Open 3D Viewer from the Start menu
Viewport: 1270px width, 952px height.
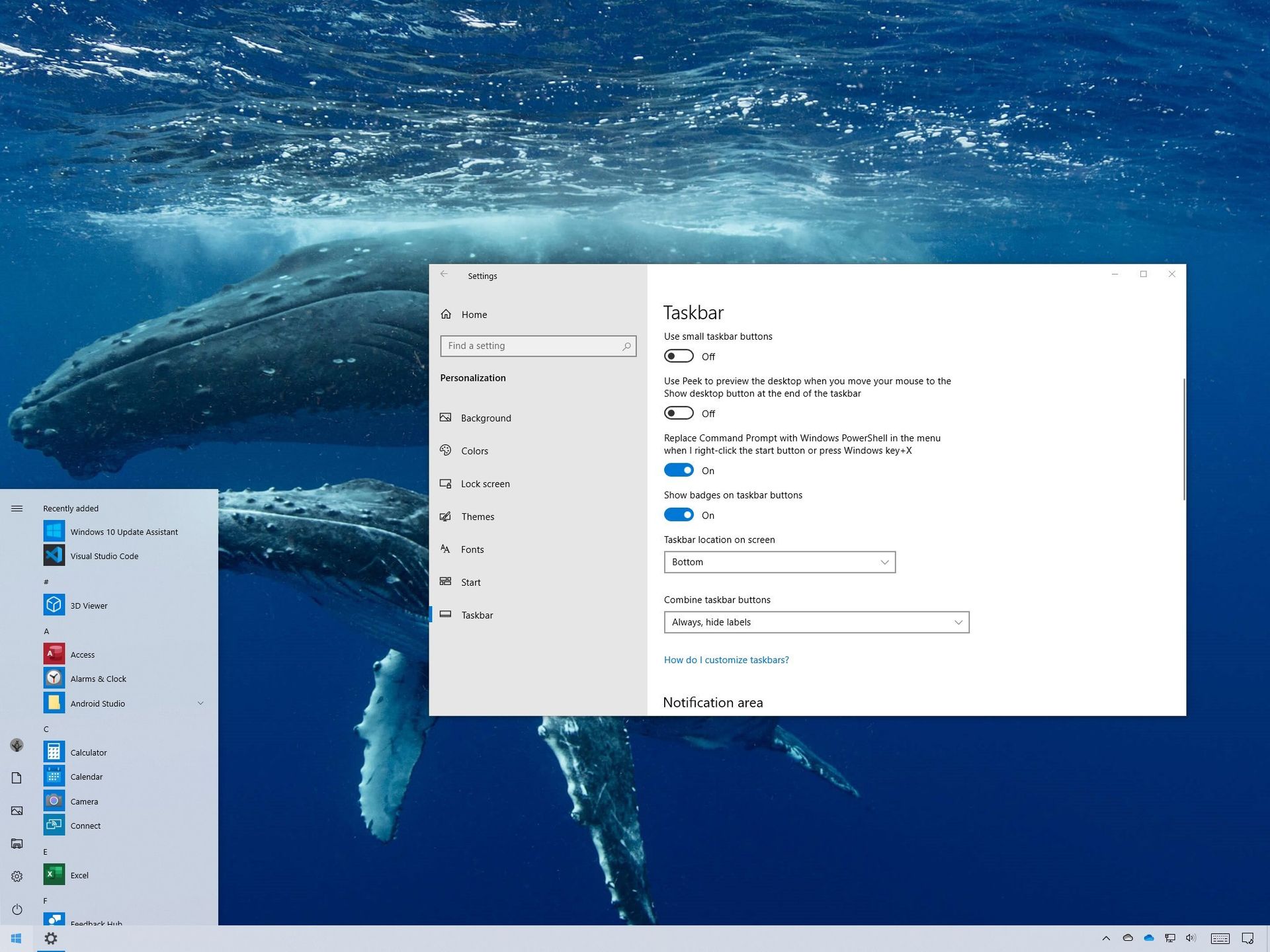pos(89,605)
